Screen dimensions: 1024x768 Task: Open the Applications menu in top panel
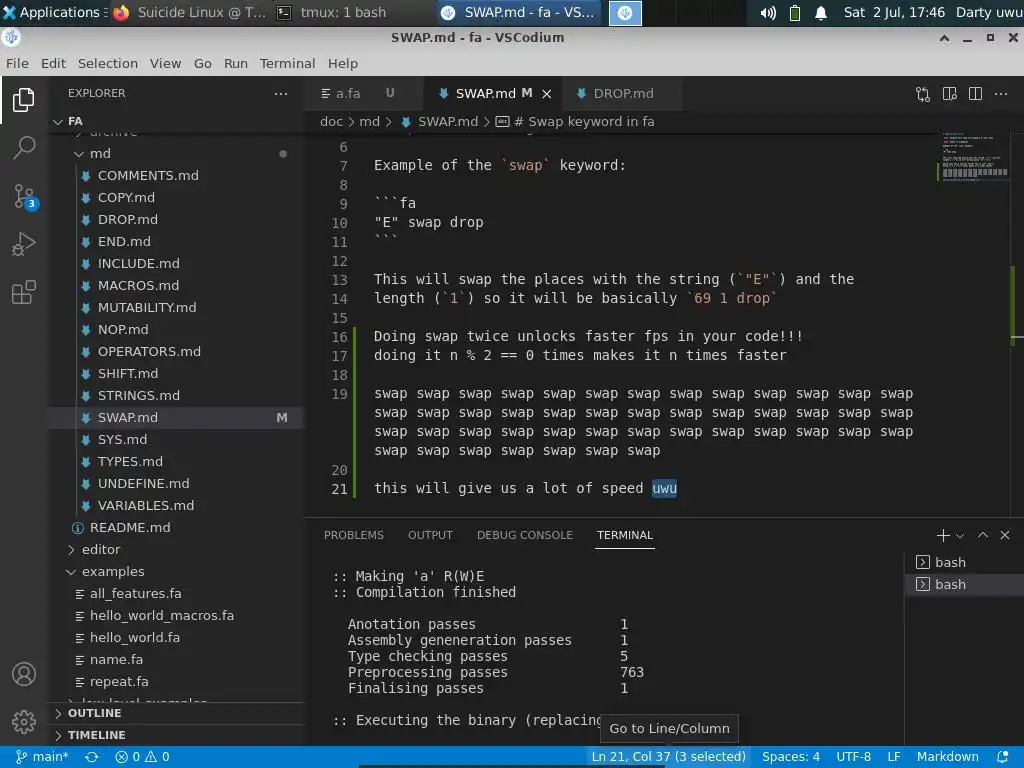52,12
